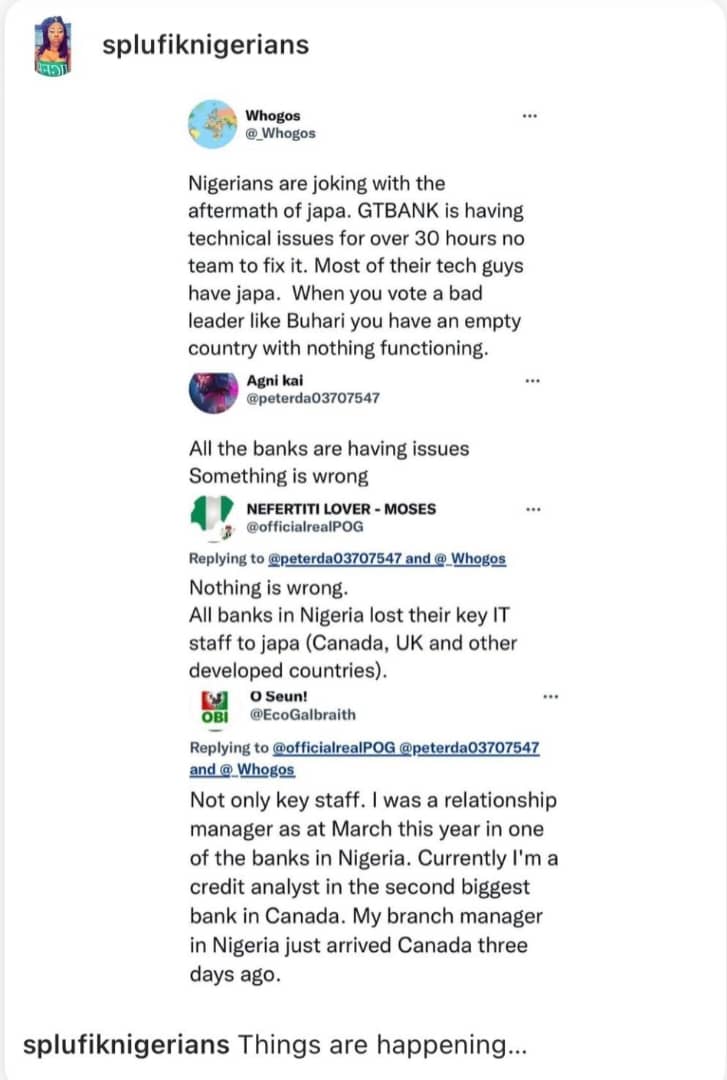The height and width of the screenshot is (1080, 727).
Task: Open the splufiknigerians profile picture at top
Action: pos(52,46)
